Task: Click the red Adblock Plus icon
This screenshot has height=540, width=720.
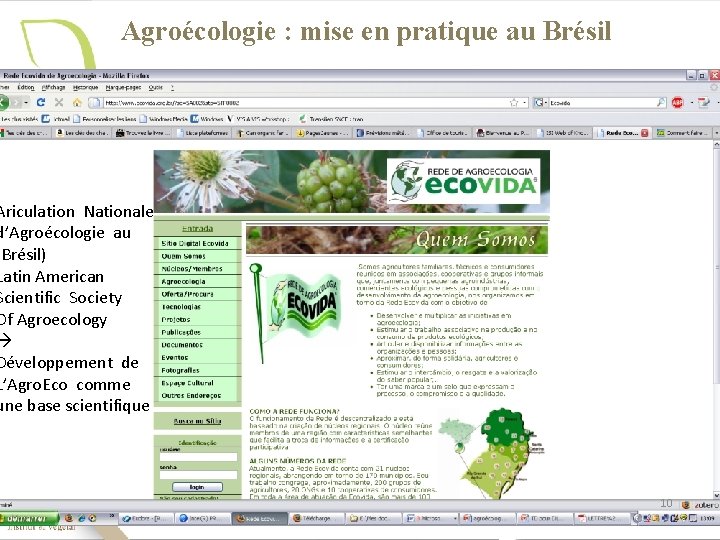Action: (677, 103)
